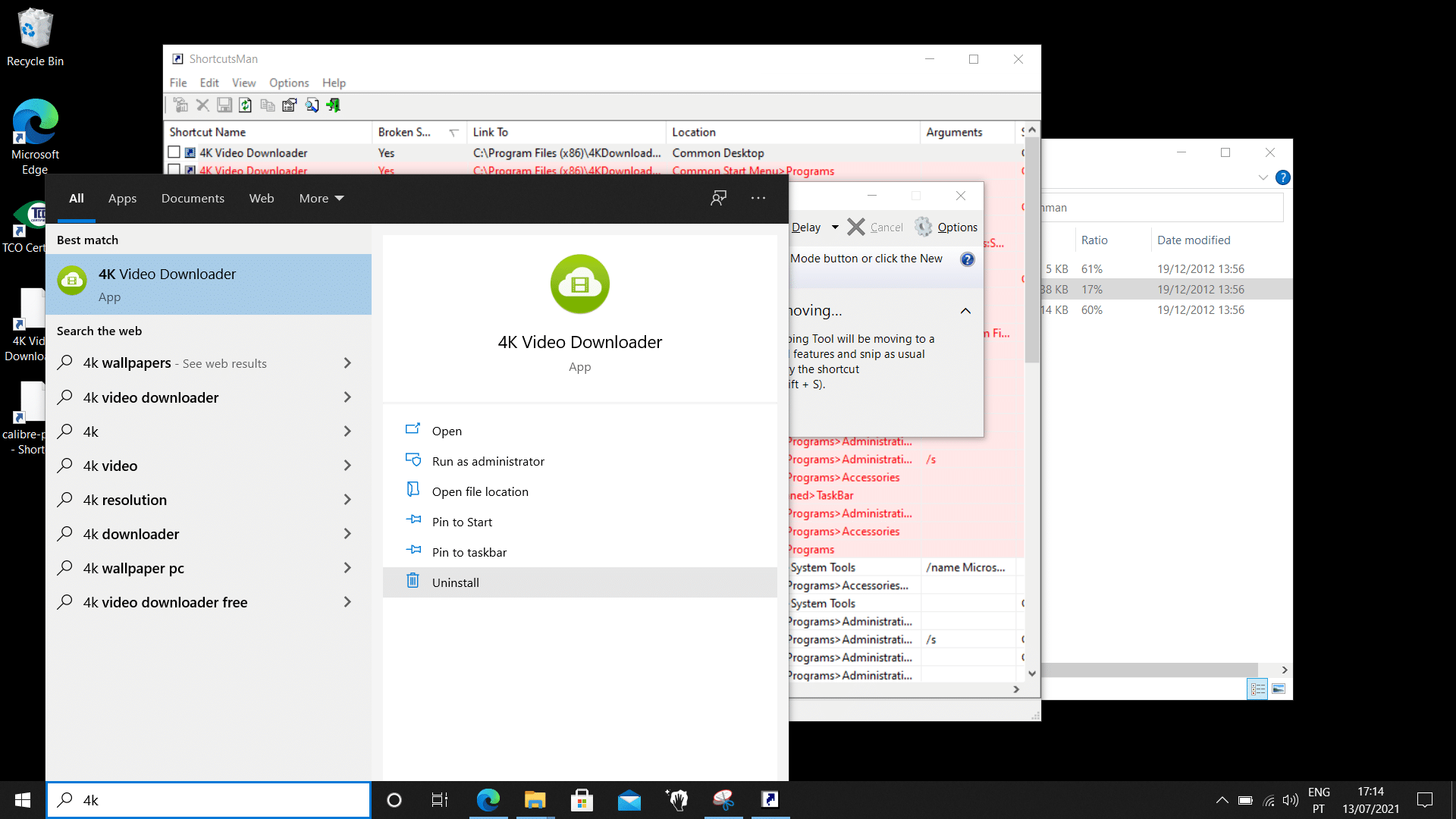This screenshot has width=1456, height=819.
Task: Select the 4K Video Downloader best match result
Action: [209, 284]
